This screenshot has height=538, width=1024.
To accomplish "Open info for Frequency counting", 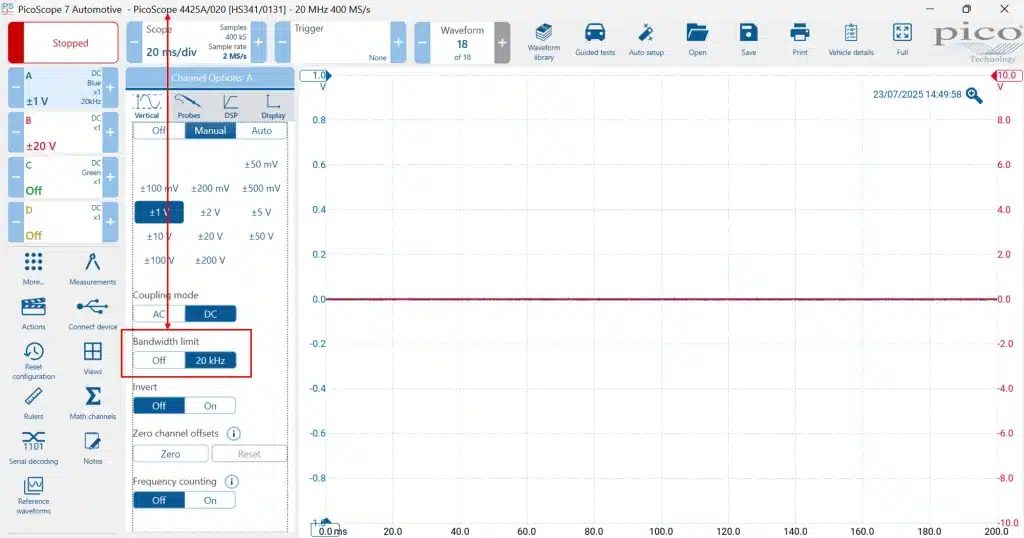I will coord(231,482).
